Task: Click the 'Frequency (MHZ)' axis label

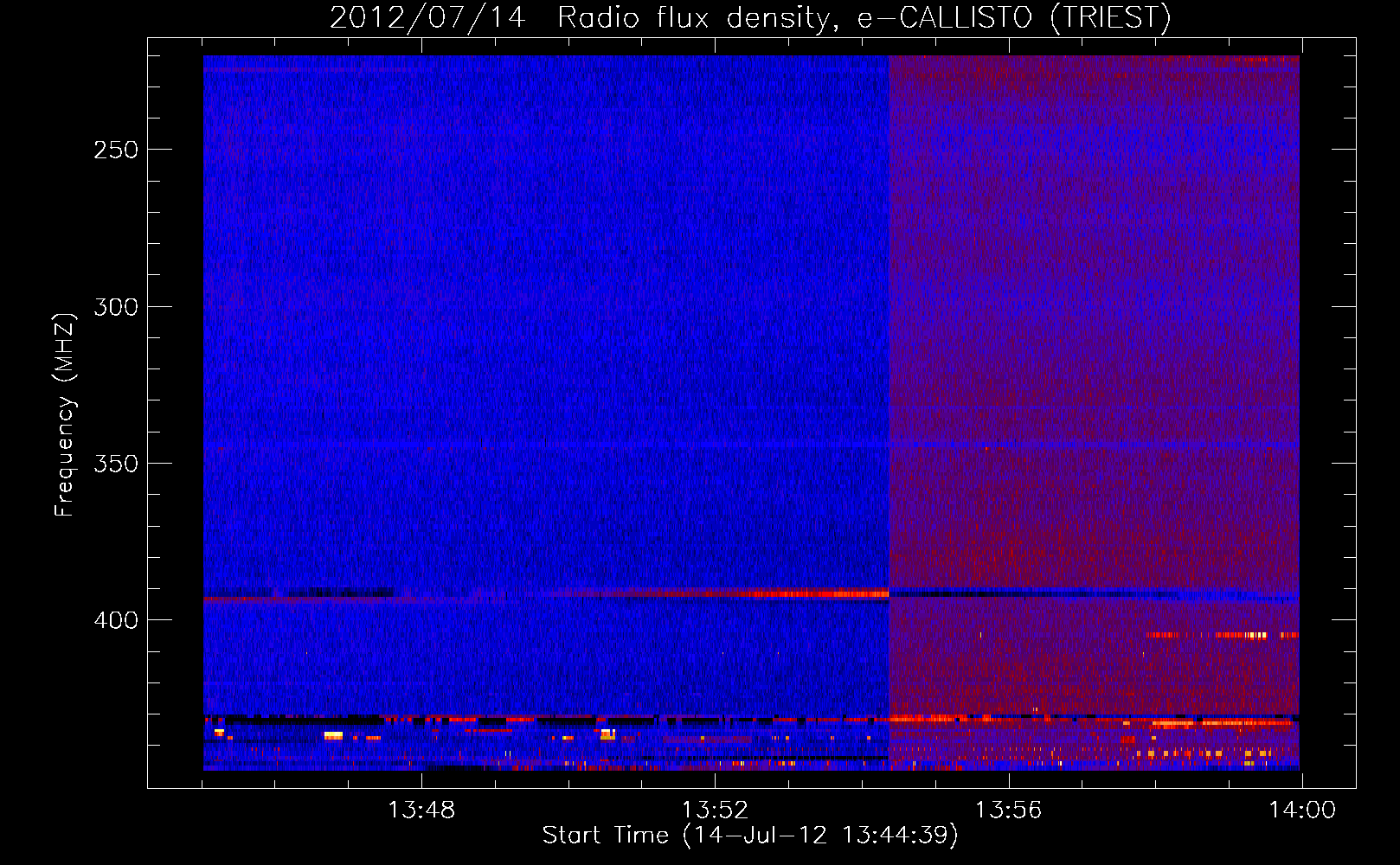Action: coord(65,414)
